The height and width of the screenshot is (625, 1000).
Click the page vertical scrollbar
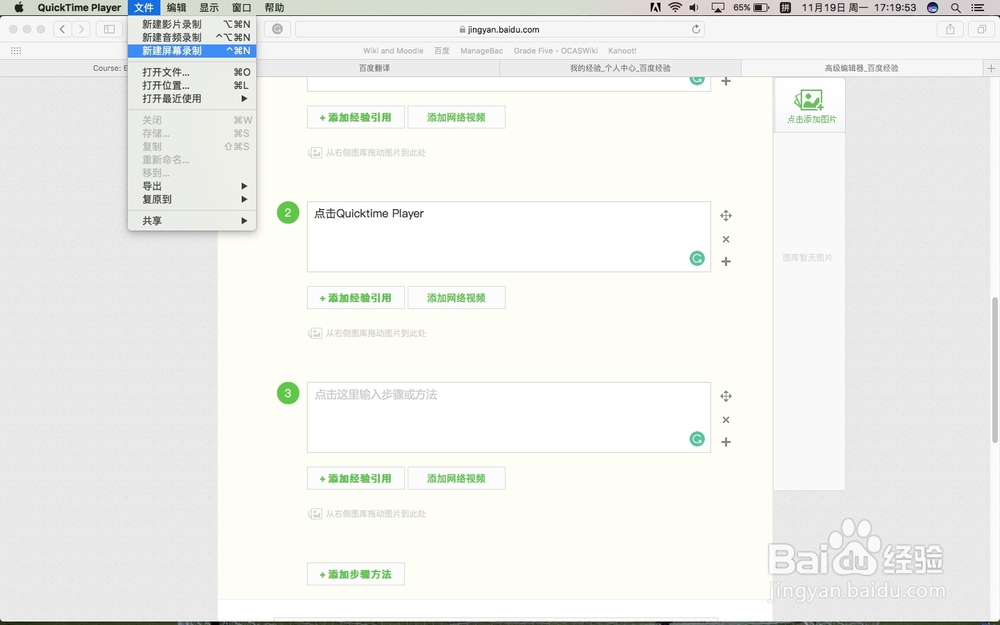tap(995, 370)
